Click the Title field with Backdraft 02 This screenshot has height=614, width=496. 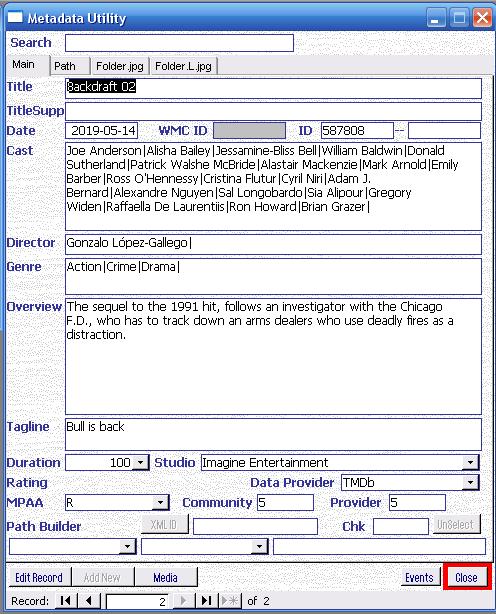273,88
